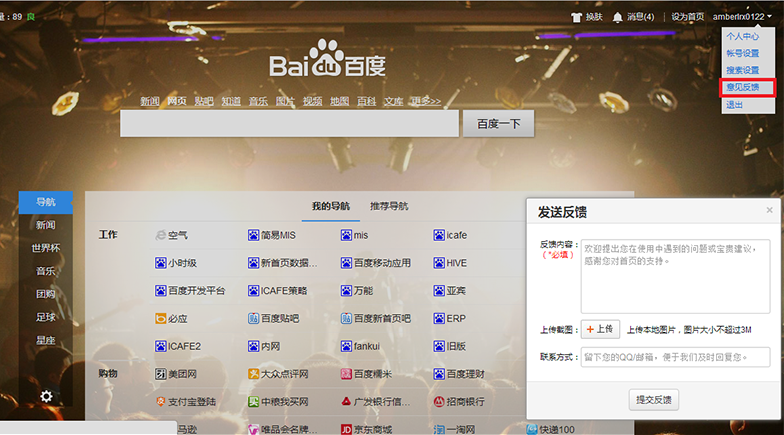Image resolution: width=784 pixels, height=435 pixels.
Task: Open the 简易MIS site icon
Action: 254,235
